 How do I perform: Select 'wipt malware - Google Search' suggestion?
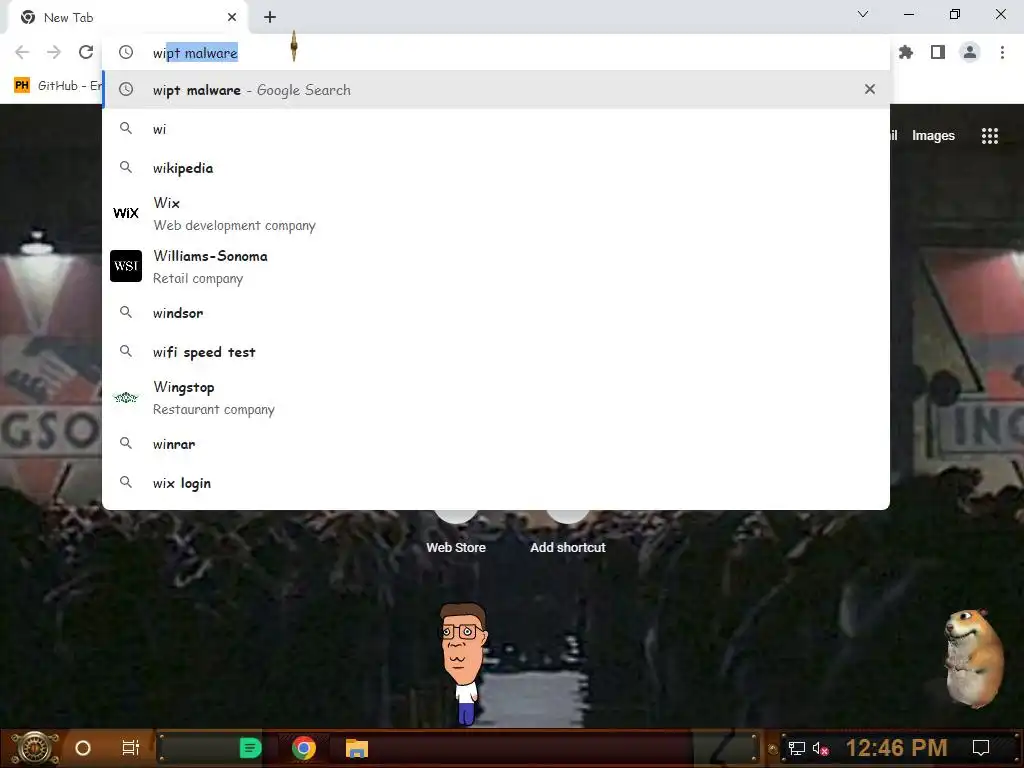496,89
